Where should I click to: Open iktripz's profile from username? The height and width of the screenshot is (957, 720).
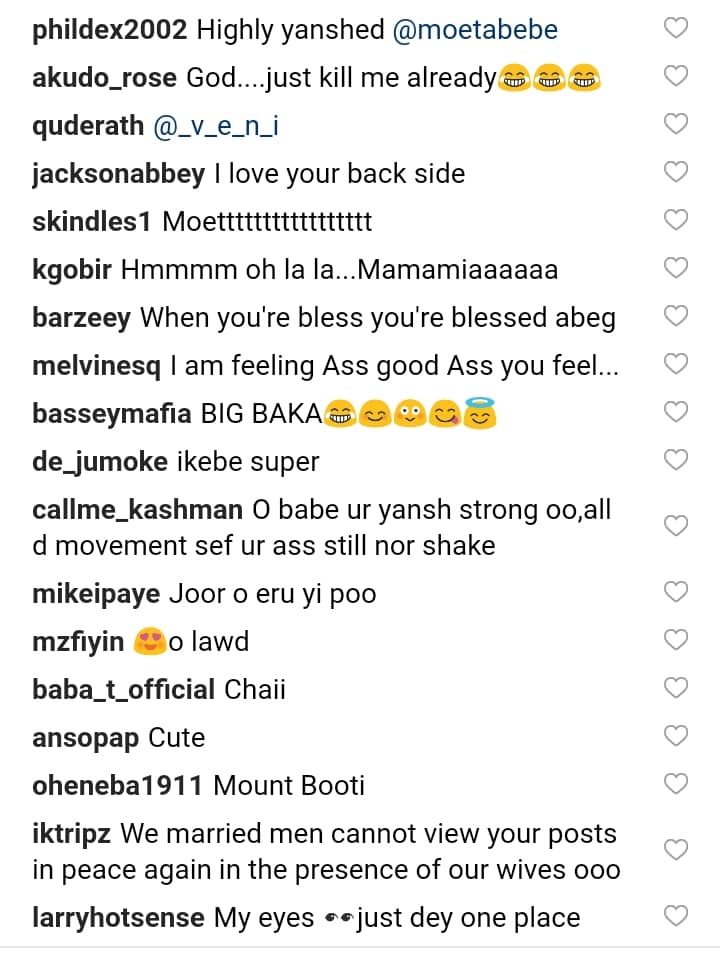71,834
